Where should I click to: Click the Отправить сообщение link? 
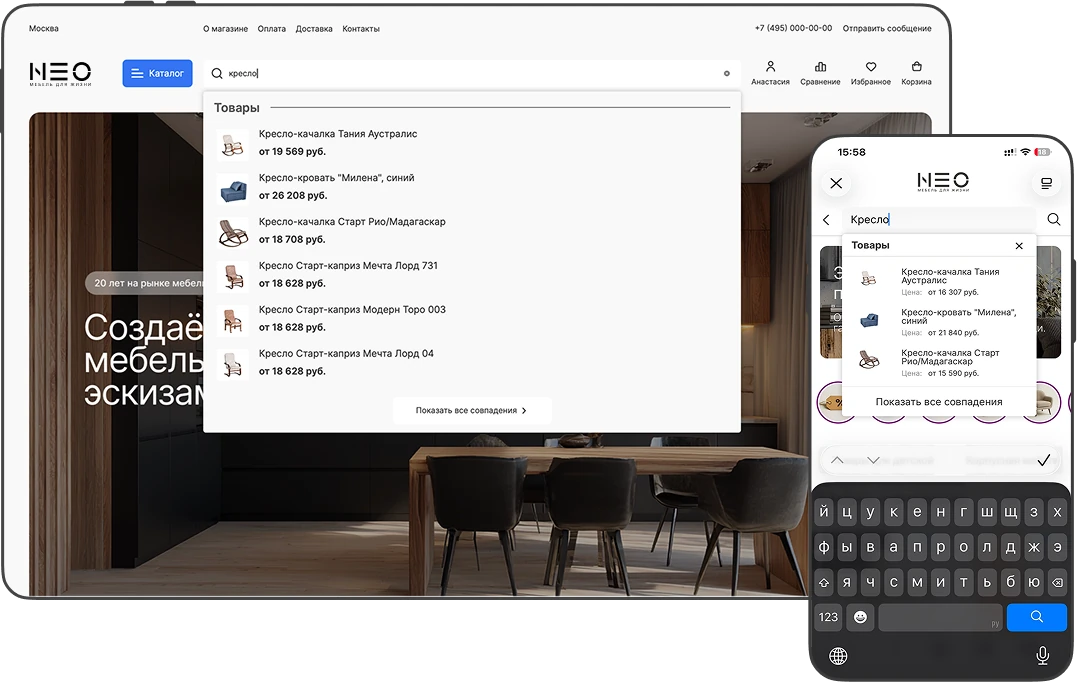point(887,28)
